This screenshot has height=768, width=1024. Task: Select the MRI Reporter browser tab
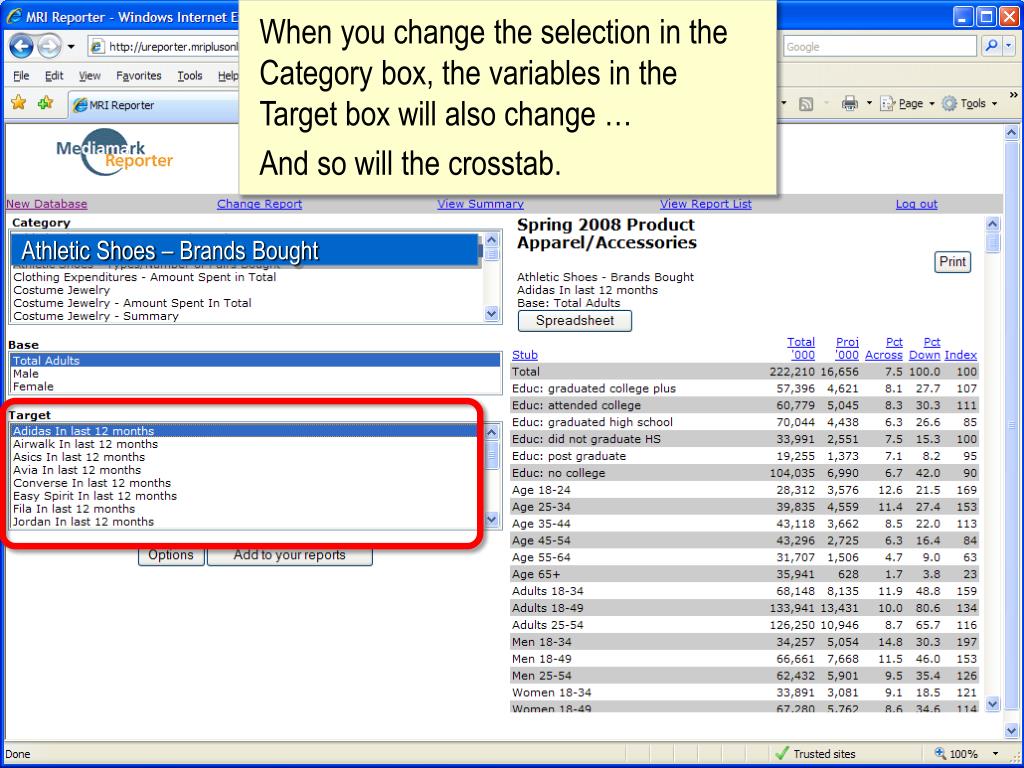154,105
